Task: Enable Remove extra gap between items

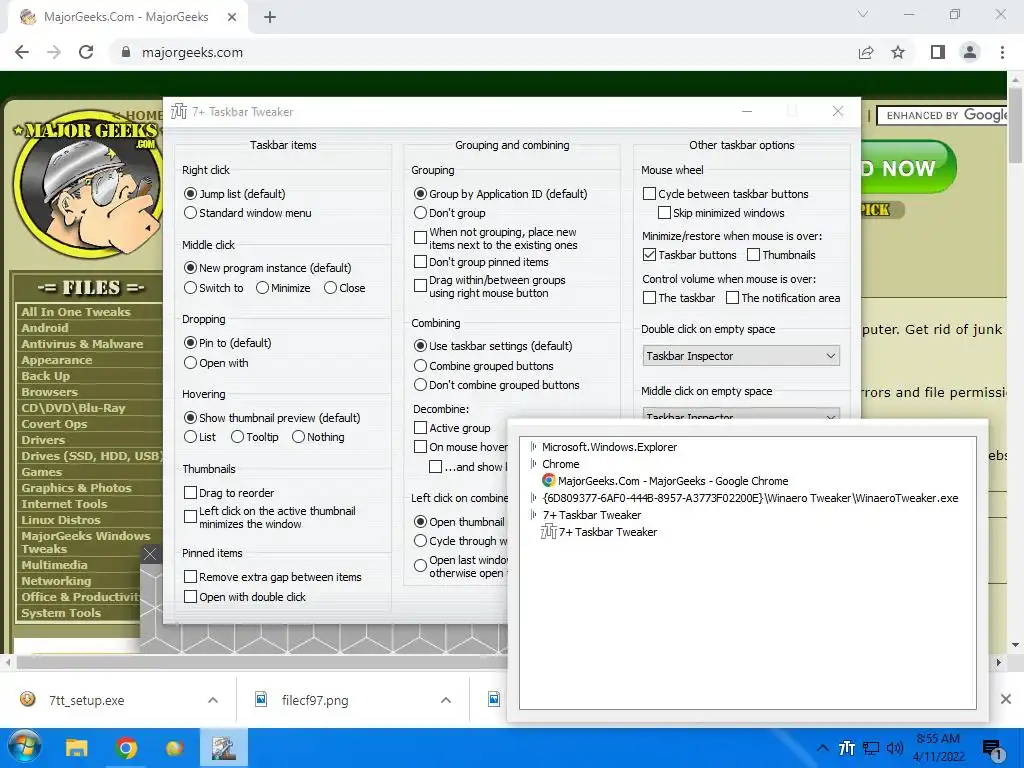Action: [191, 577]
